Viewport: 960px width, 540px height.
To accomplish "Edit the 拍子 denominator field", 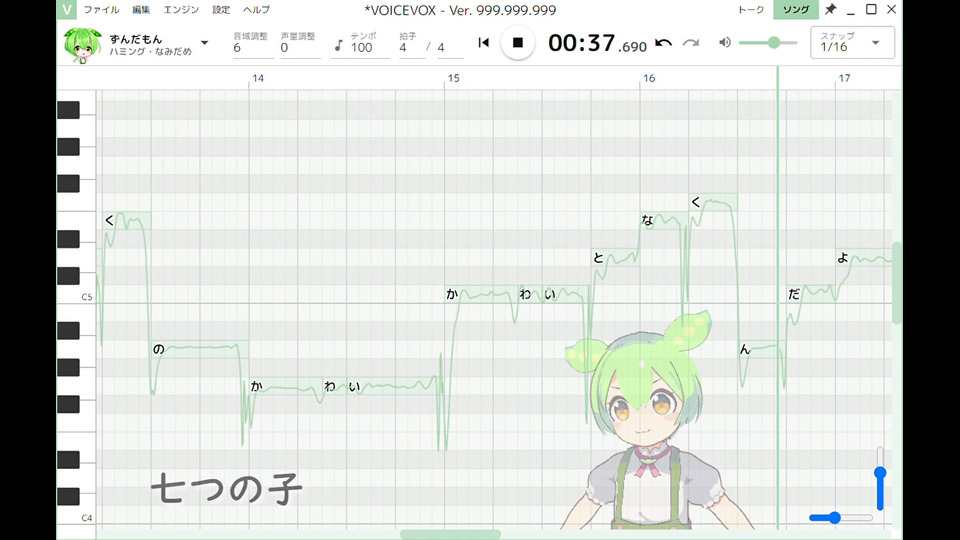I will [x=450, y=48].
